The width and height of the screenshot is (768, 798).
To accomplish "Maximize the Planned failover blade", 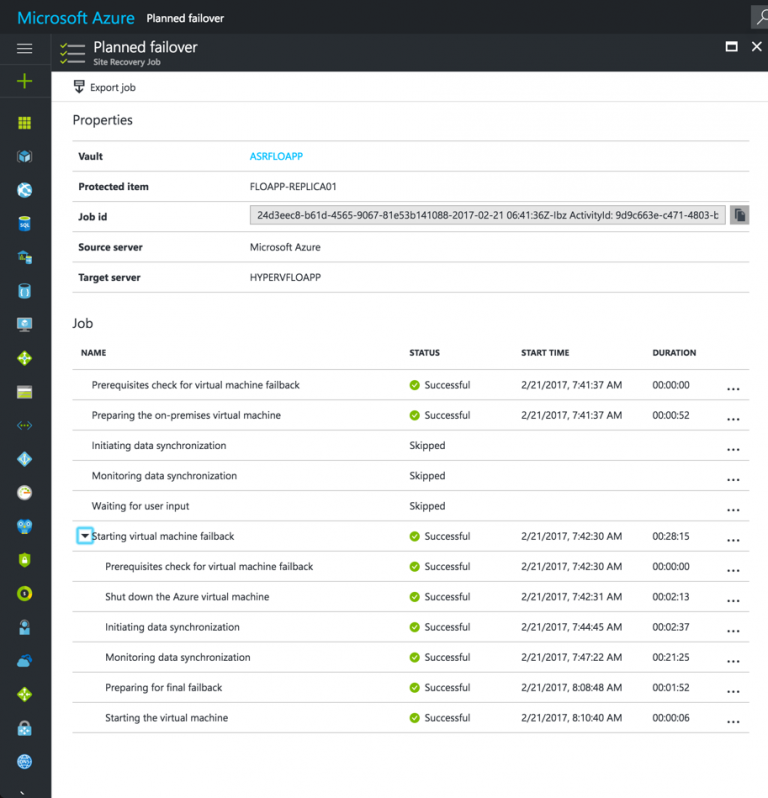I will point(731,47).
